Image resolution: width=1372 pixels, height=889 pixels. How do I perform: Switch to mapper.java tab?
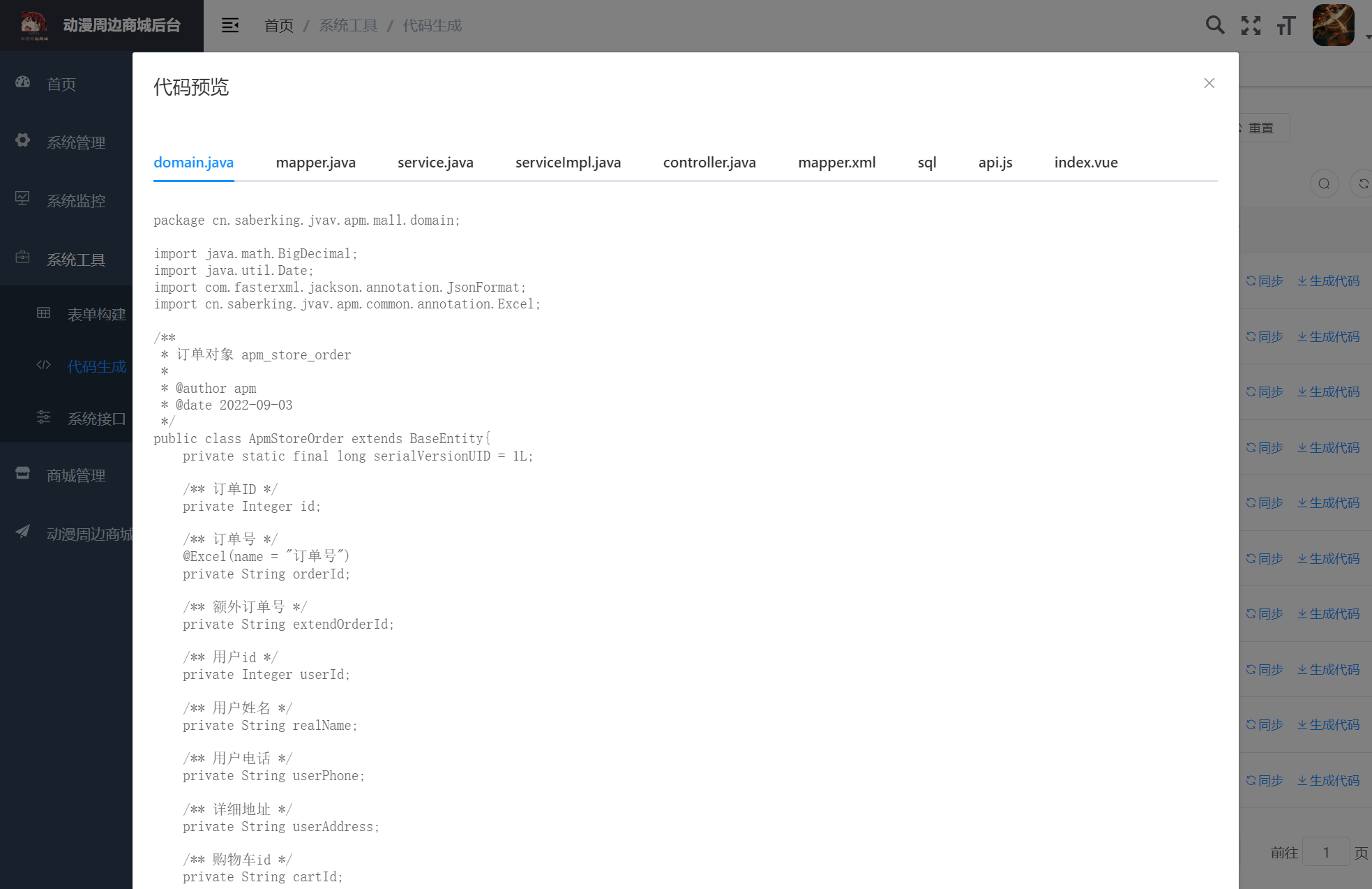click(x=315, y=163)
